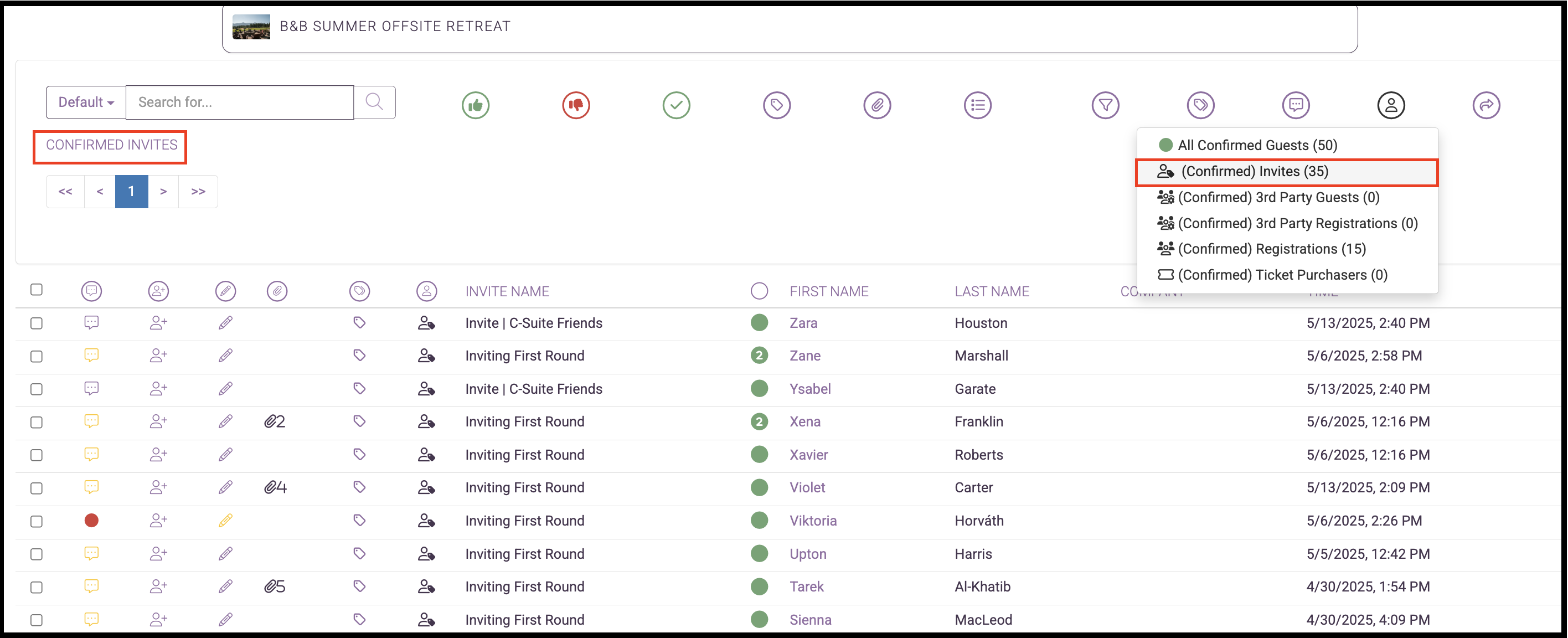Image resolution: width=1568 pixels, height=638 pixels.
Task: Sort by LAST NAME column header
Action: [x=992, y=292]
